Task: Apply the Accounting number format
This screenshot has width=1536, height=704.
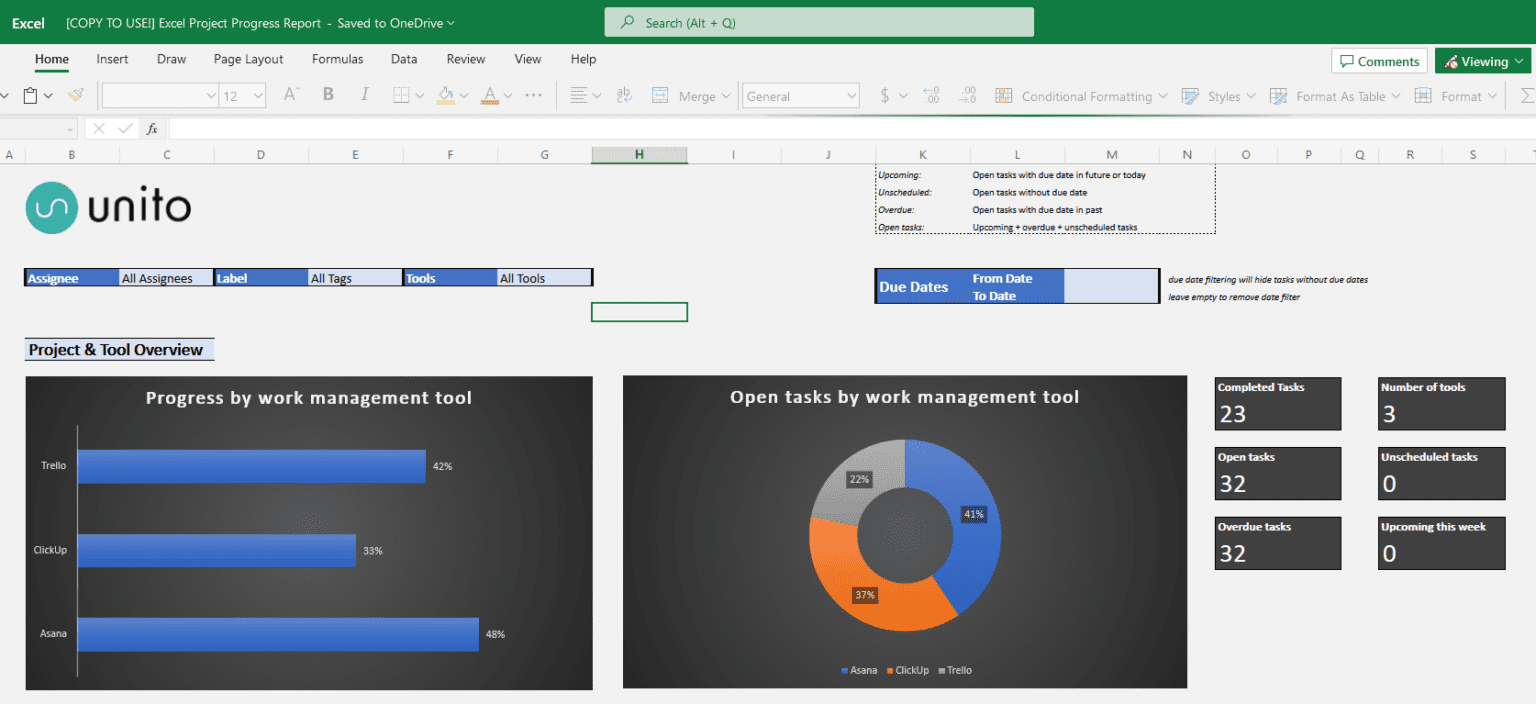Action: click(x=885, y=95)
